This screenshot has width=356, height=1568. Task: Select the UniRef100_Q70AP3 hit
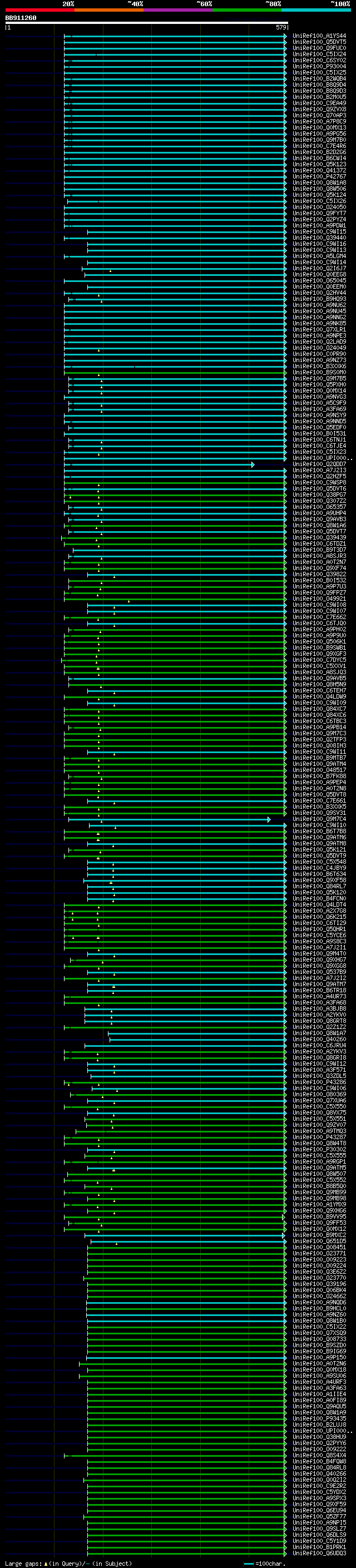pos(319,116)
